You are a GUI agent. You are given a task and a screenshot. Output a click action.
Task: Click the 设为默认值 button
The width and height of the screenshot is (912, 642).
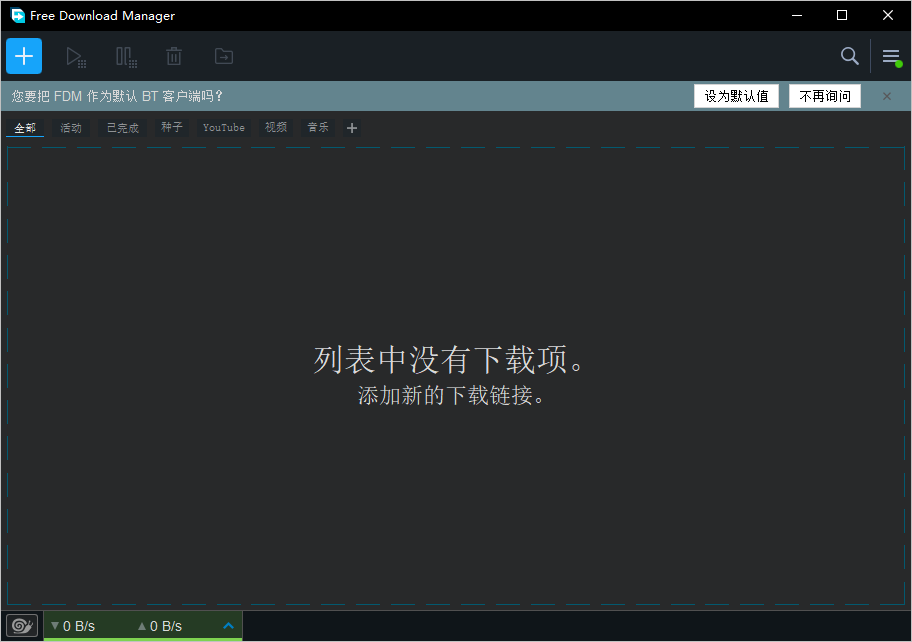point(736,96)
